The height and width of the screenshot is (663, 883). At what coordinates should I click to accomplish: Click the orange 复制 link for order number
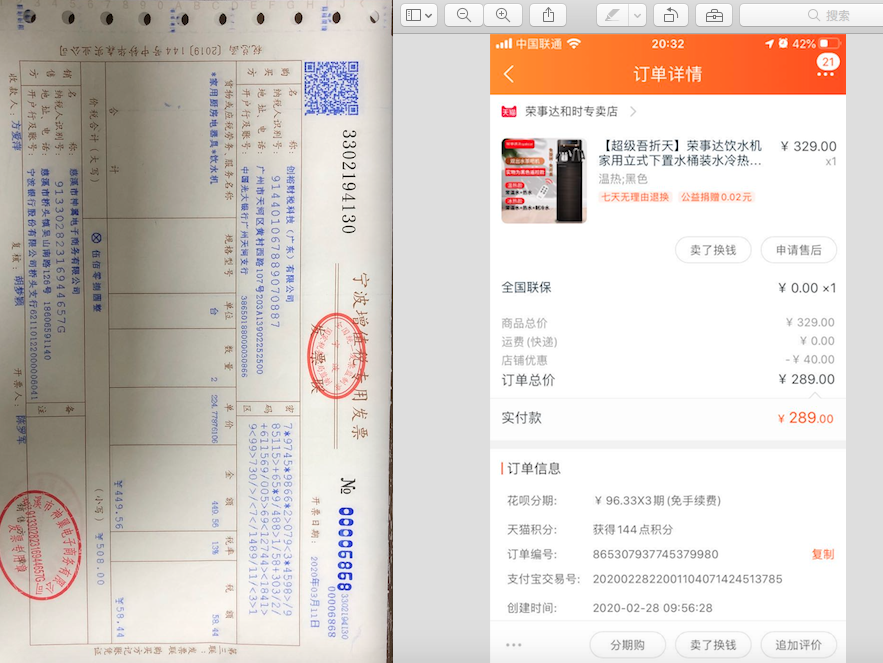822,554
